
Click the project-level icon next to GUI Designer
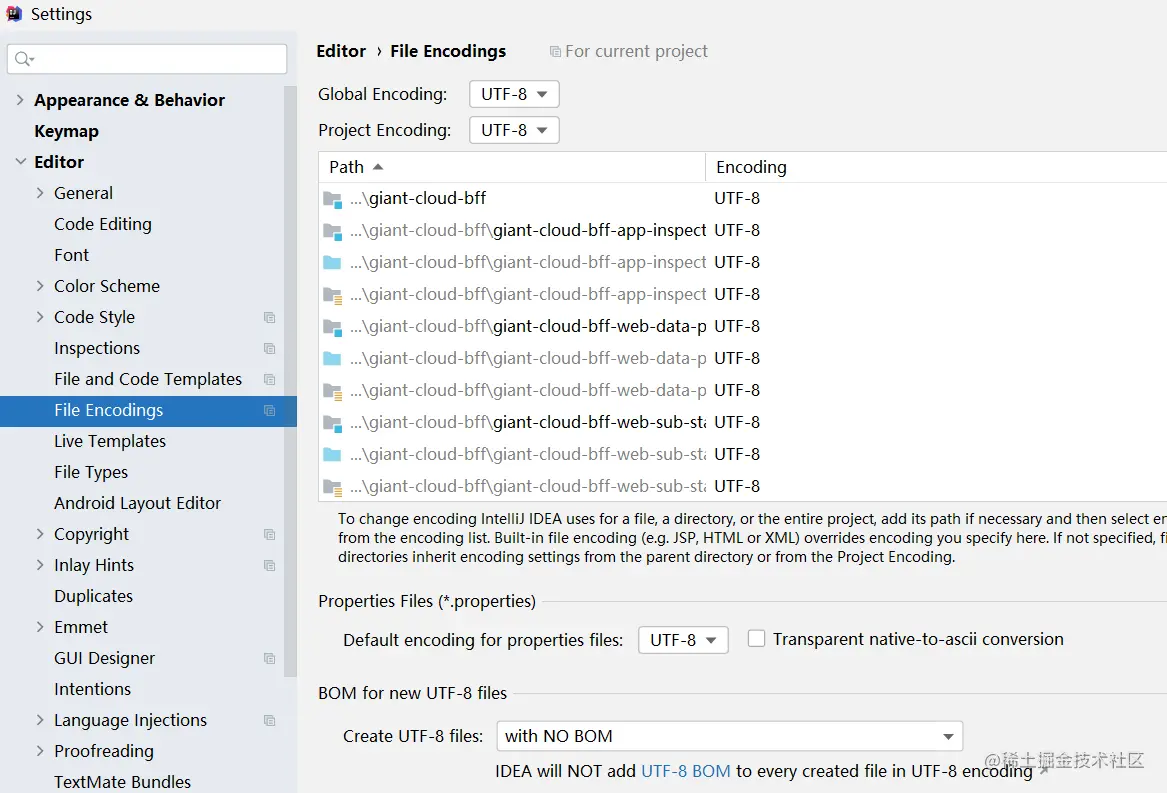(x=269, y=658)
